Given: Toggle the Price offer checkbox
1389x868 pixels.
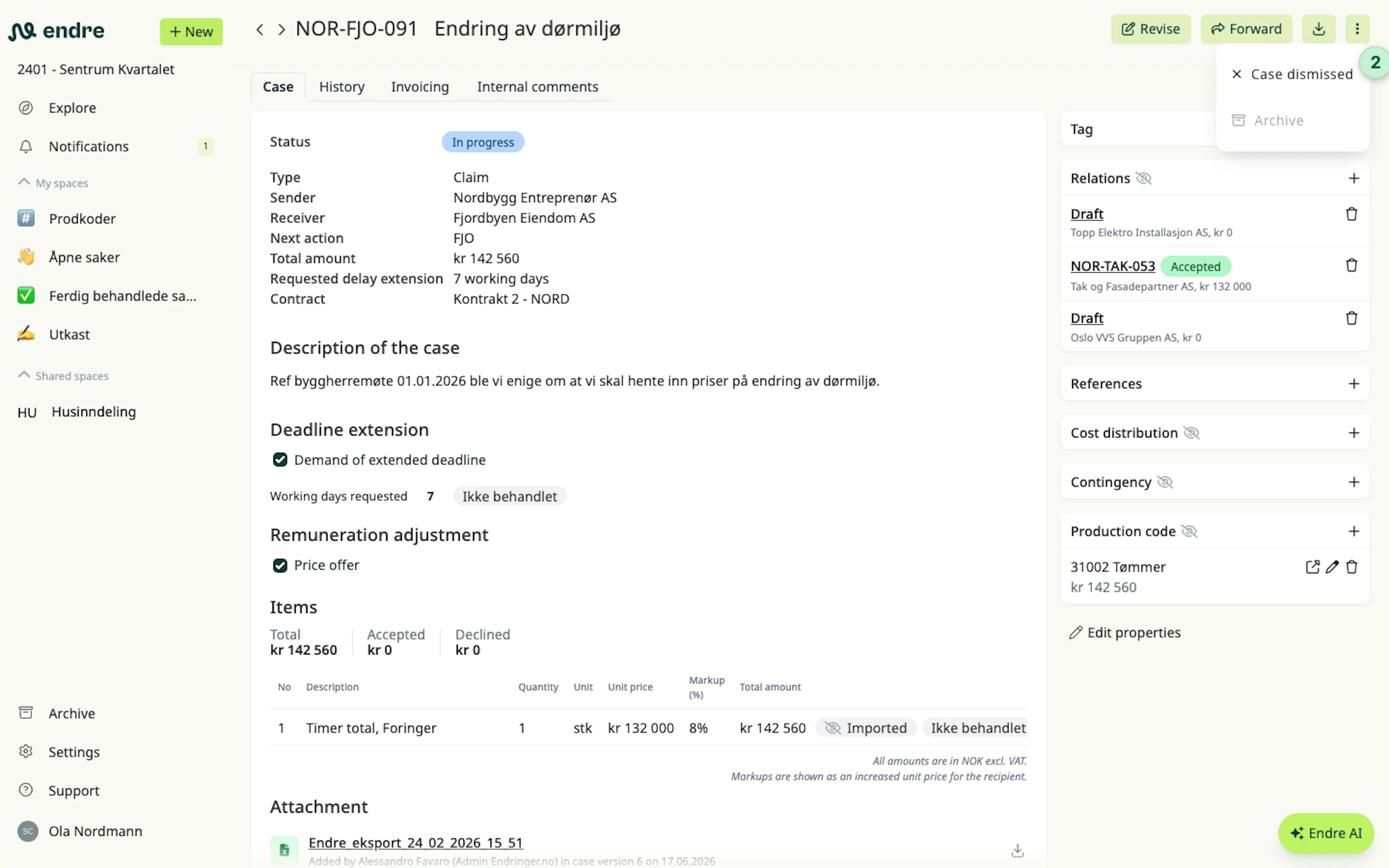Looking at the screenshot, I should [x=280, y=565].
